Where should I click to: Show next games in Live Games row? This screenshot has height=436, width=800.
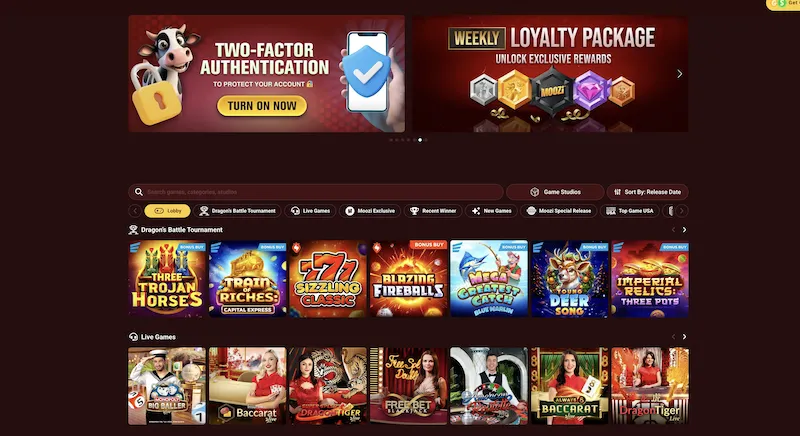click(684, 337)
